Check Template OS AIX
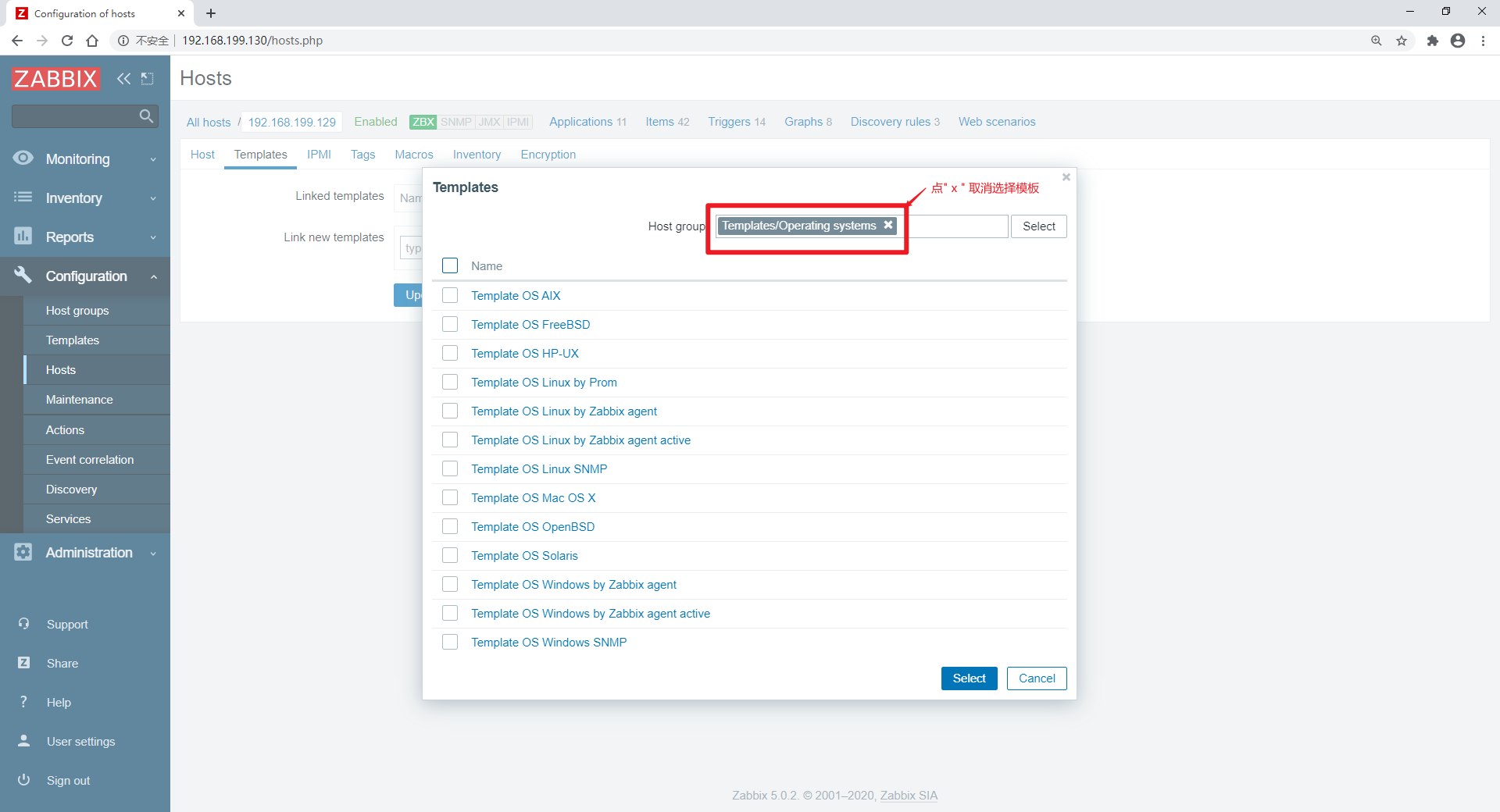This screenshot has height=812, width=1500. click(450, 295)
